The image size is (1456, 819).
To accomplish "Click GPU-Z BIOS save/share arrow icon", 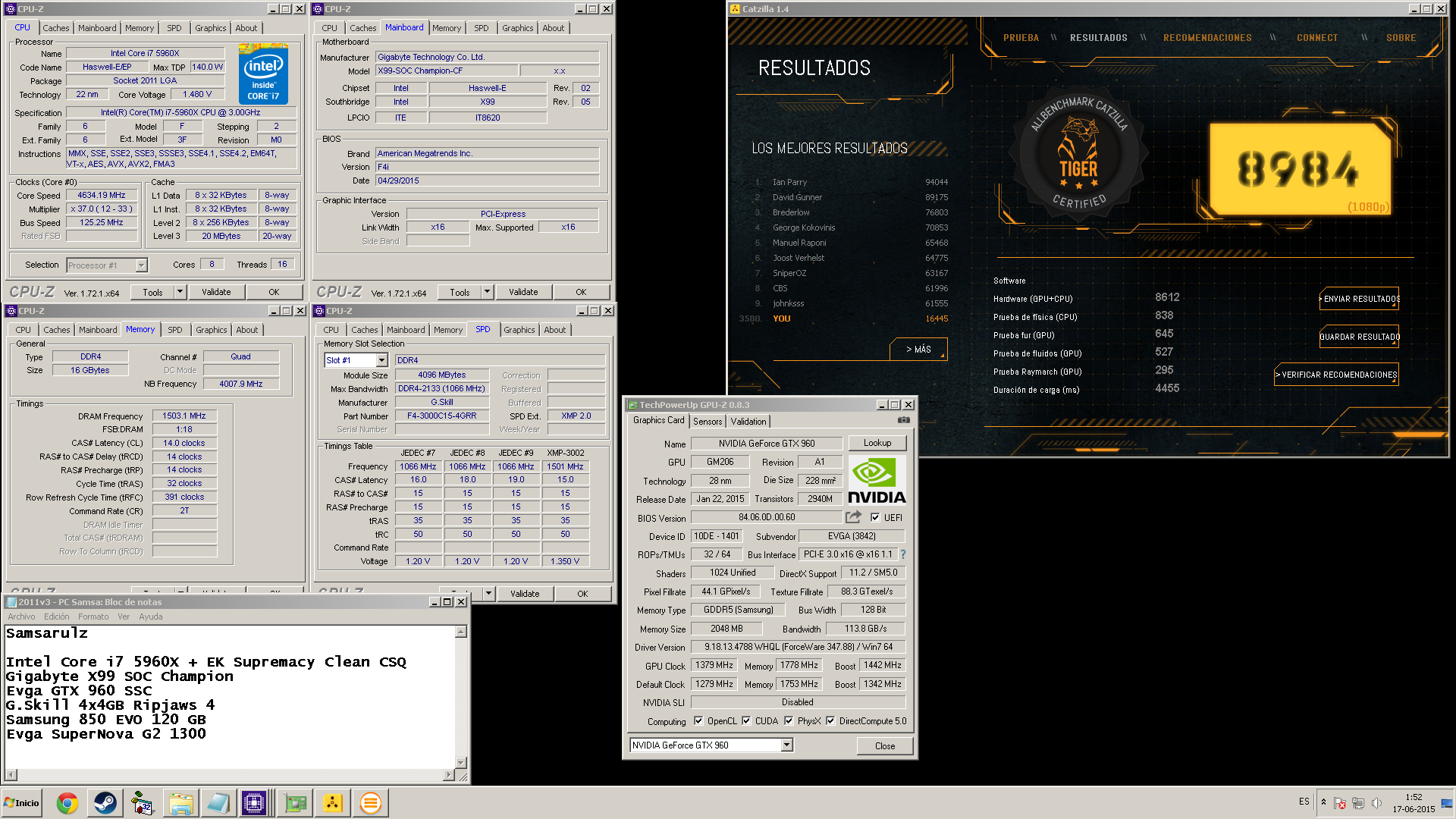I will (854, 517).
